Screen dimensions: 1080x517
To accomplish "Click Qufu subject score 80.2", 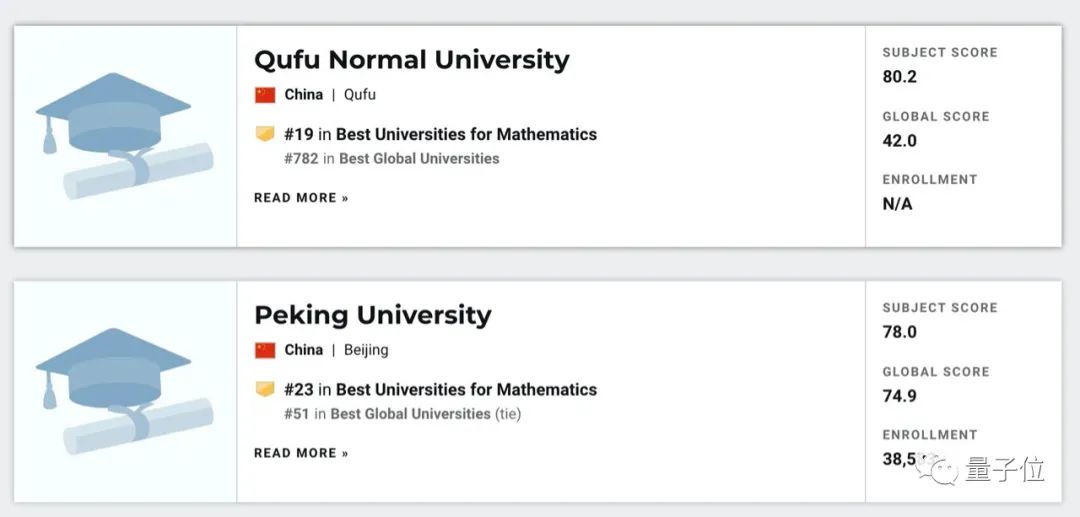I will click(899, 77).
